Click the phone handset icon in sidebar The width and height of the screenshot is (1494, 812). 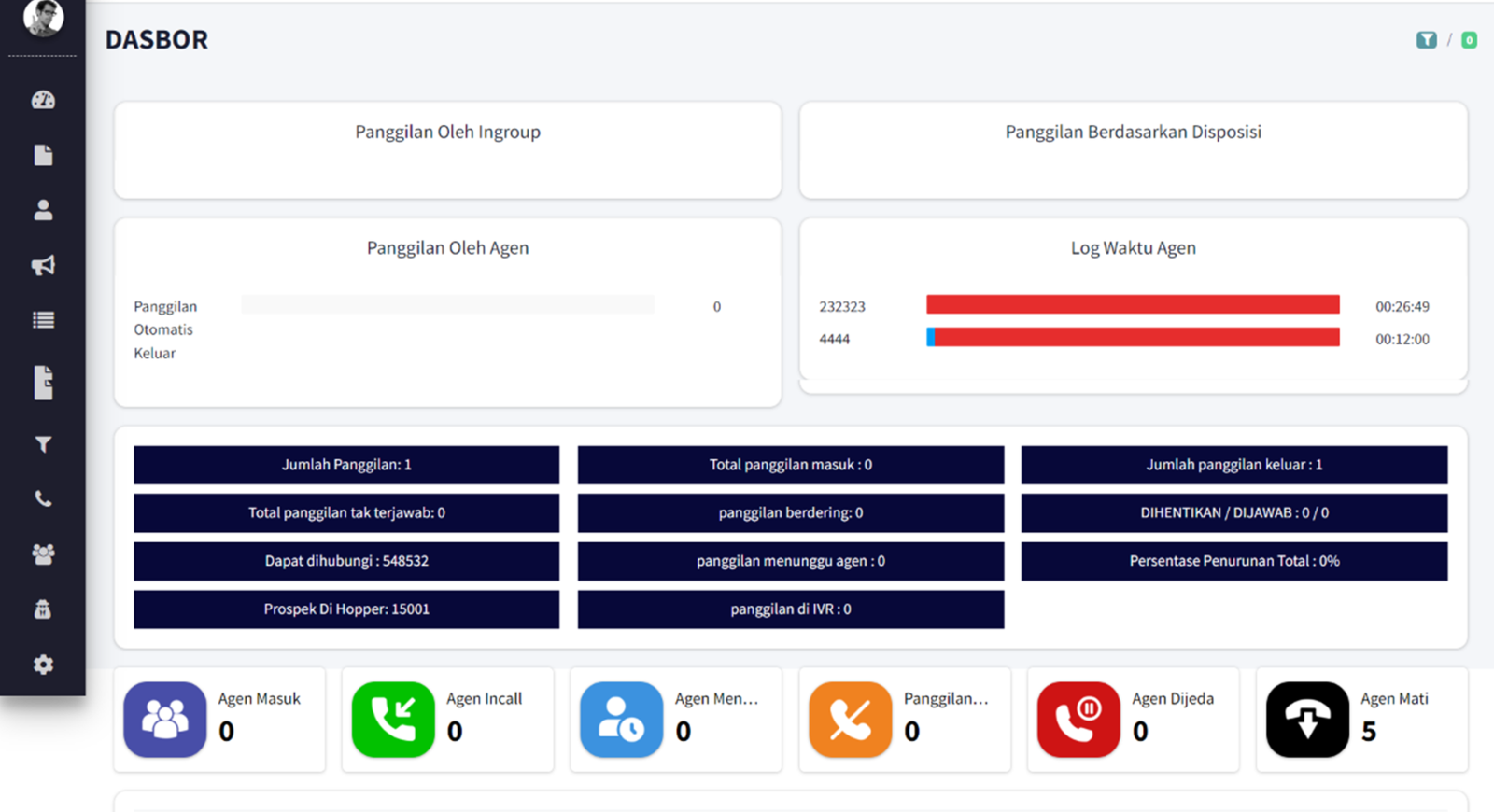coord(43,499)
